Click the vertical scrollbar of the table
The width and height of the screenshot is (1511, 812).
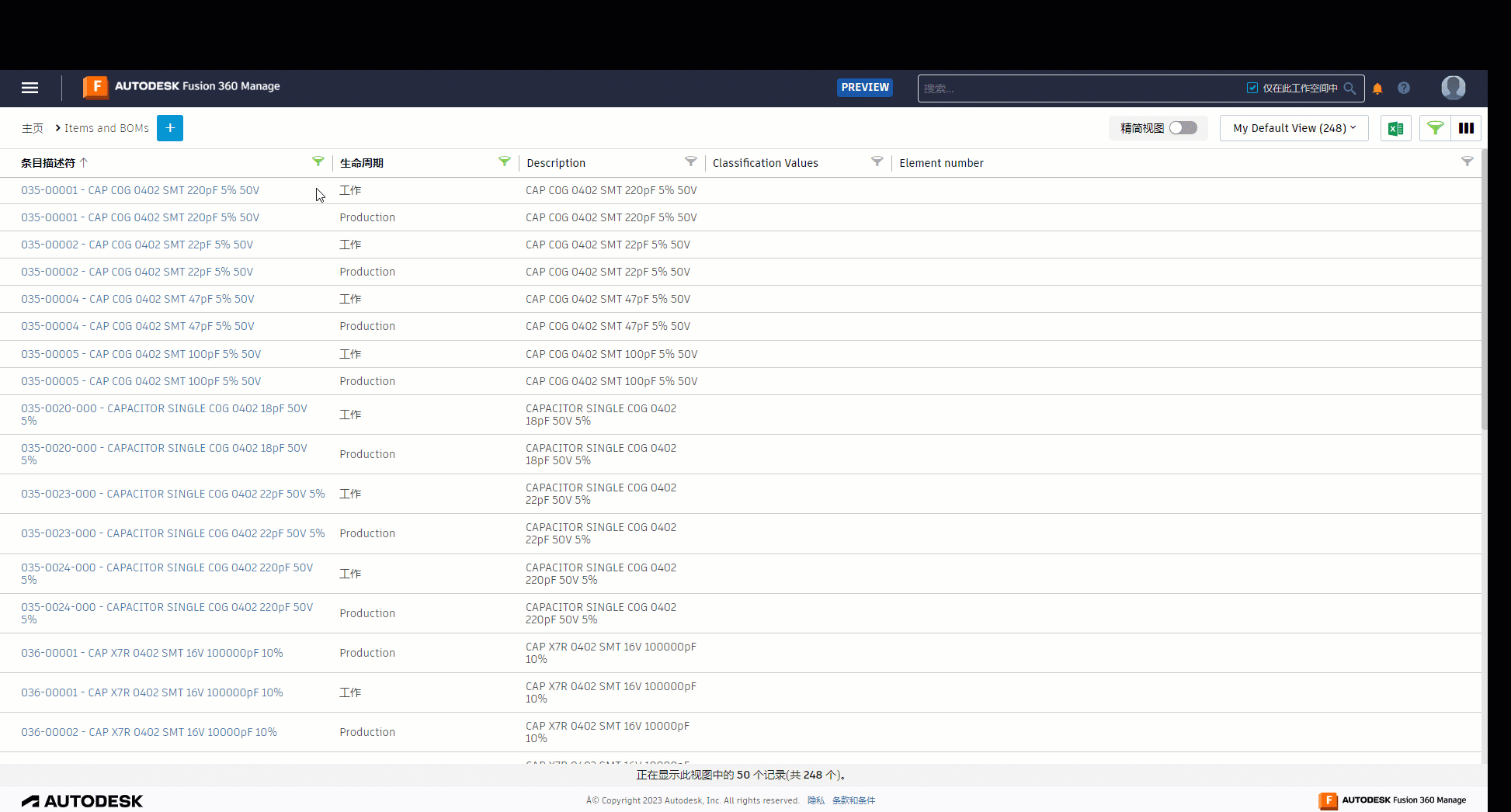[x=1484, y=289]
